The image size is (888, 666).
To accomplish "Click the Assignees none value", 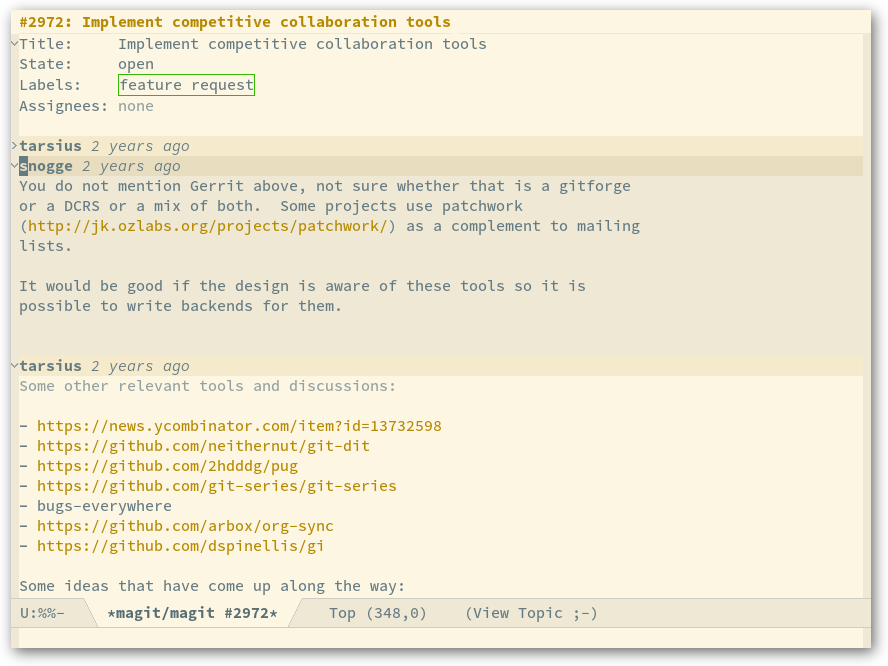I will click(136, 106).
